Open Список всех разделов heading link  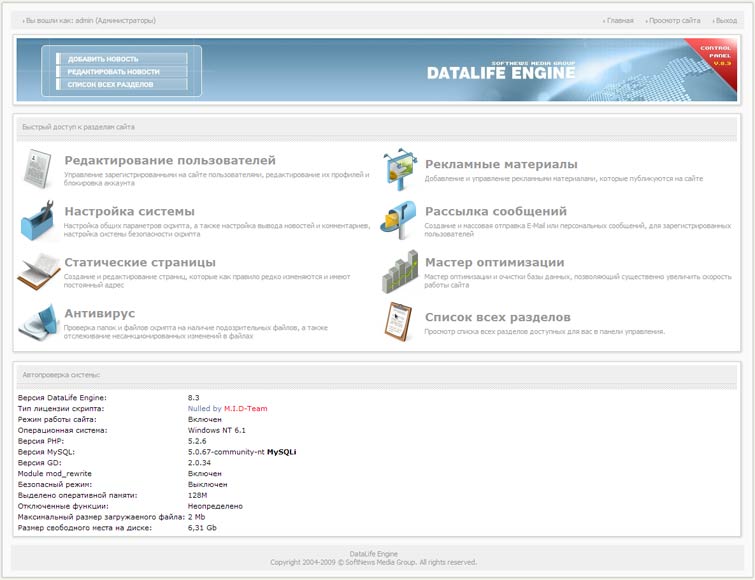point(498,317)
